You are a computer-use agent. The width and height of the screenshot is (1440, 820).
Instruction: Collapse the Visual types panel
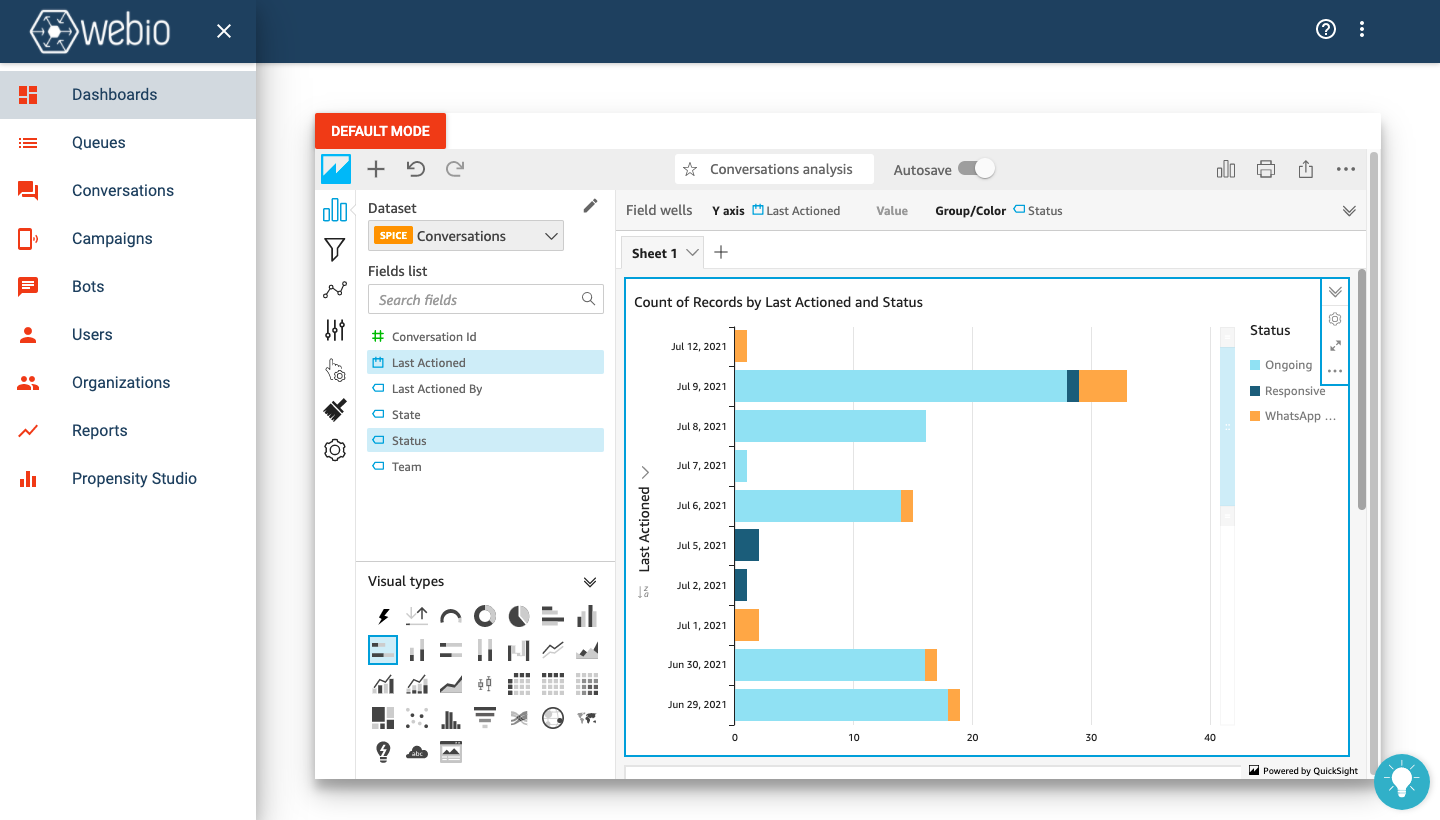[x=590, y=582]
